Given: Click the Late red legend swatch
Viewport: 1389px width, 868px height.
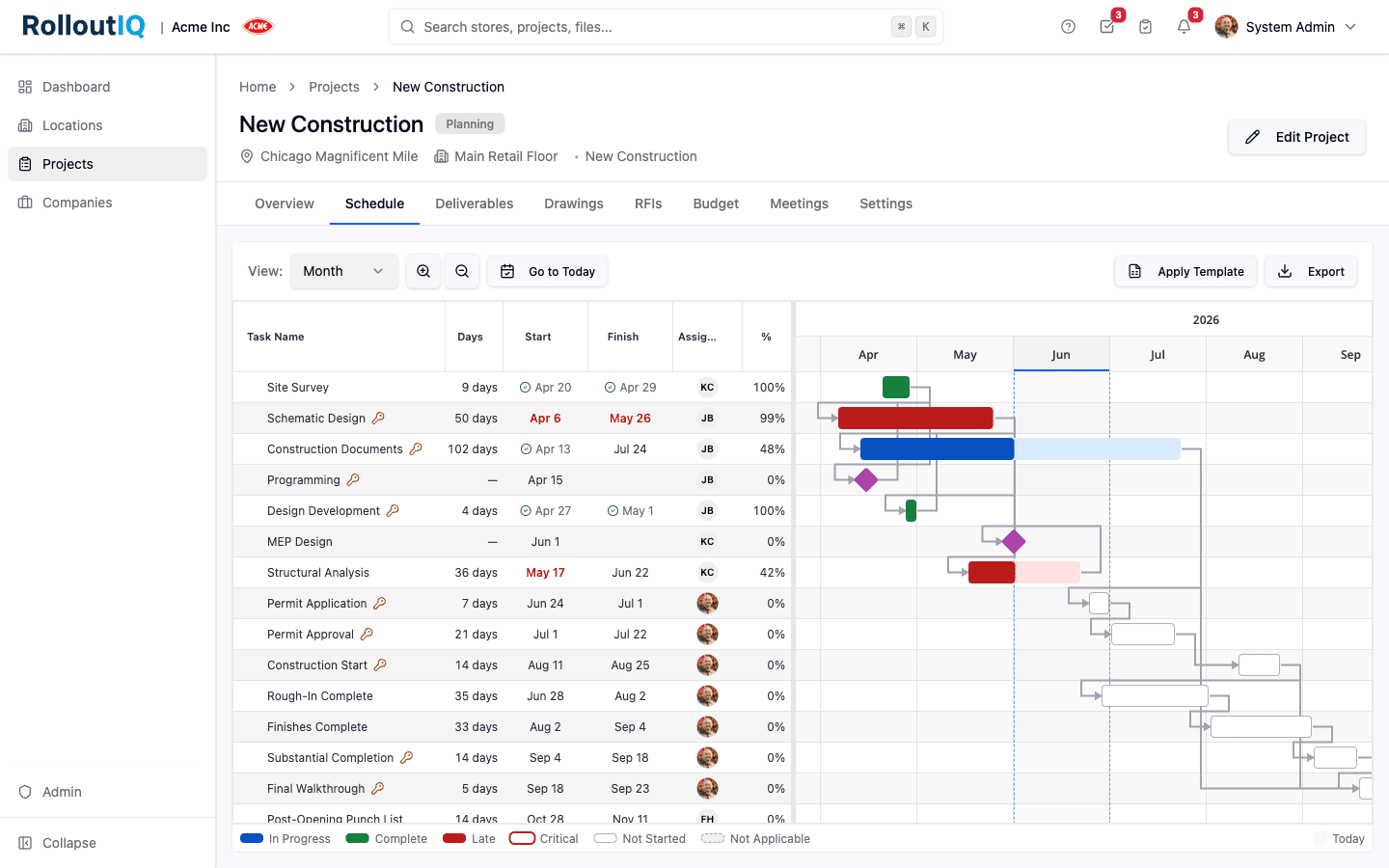Looking at the screenshot, I should (454, 839).
